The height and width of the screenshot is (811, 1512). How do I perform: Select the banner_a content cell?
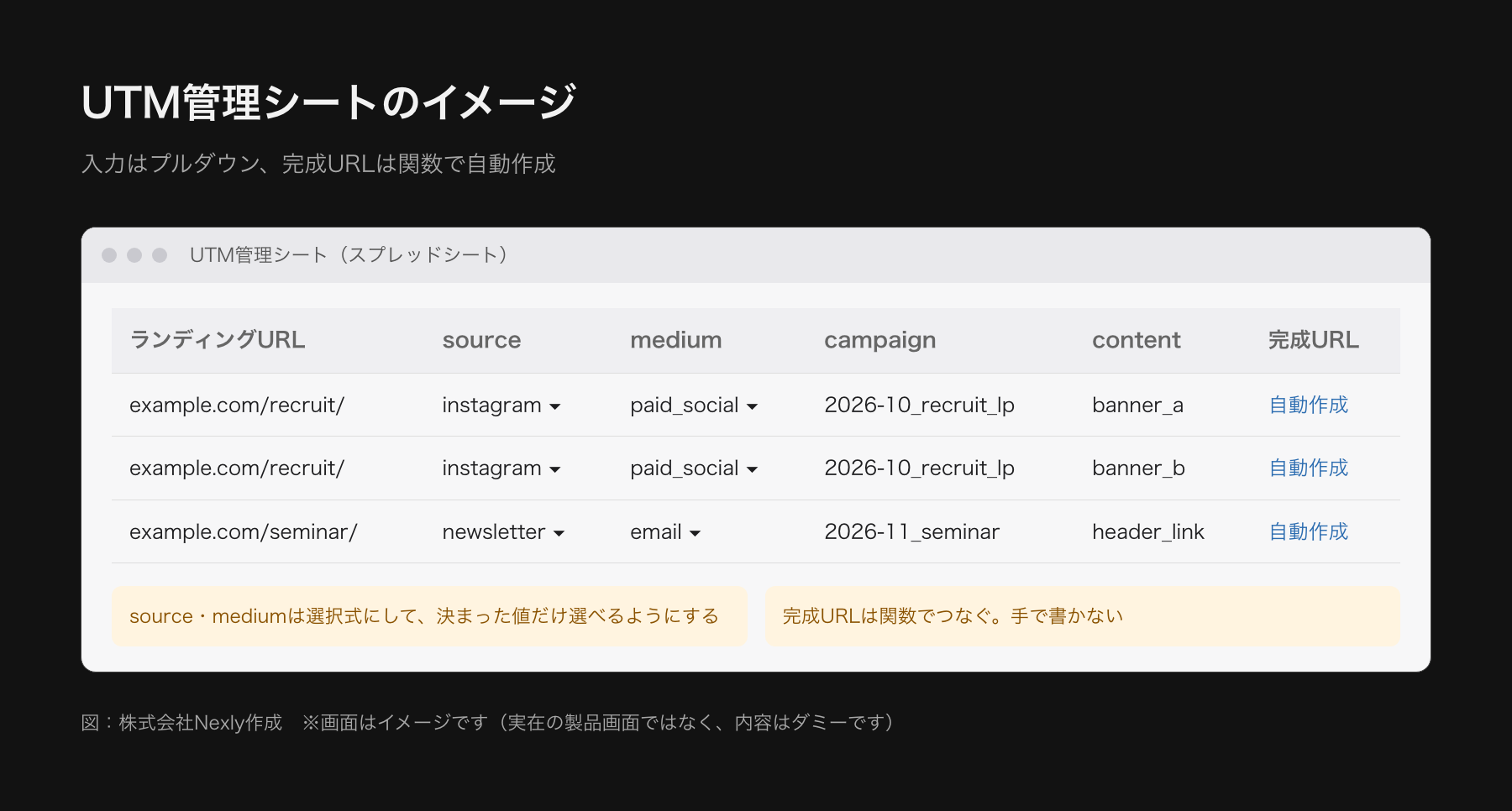[x=1137, y=405]
